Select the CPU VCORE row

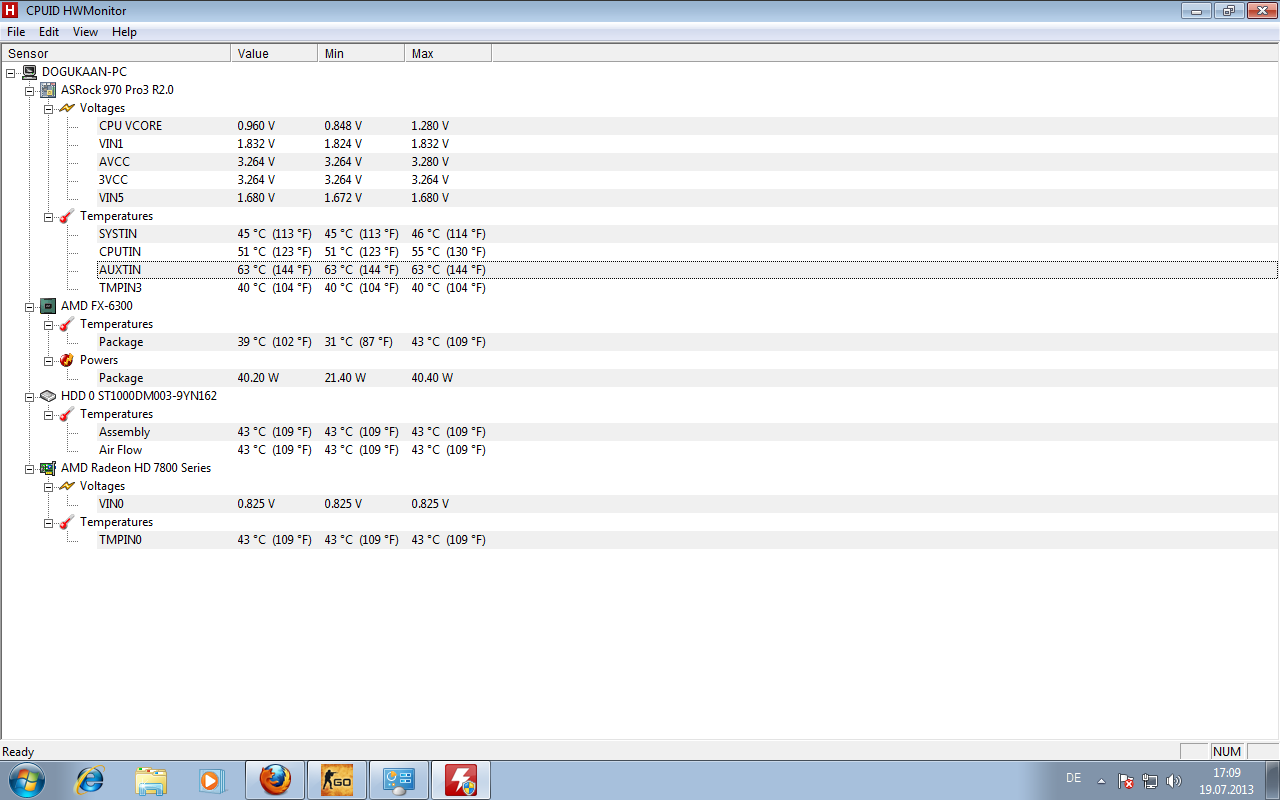point(687,126)
